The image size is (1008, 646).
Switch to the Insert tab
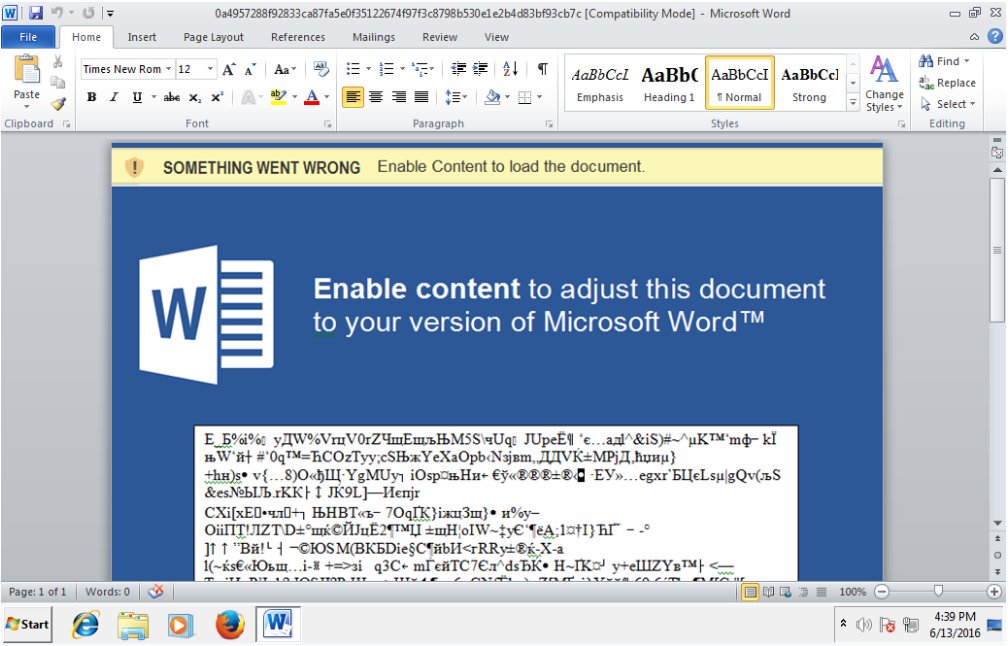click(x=141, y=37)
